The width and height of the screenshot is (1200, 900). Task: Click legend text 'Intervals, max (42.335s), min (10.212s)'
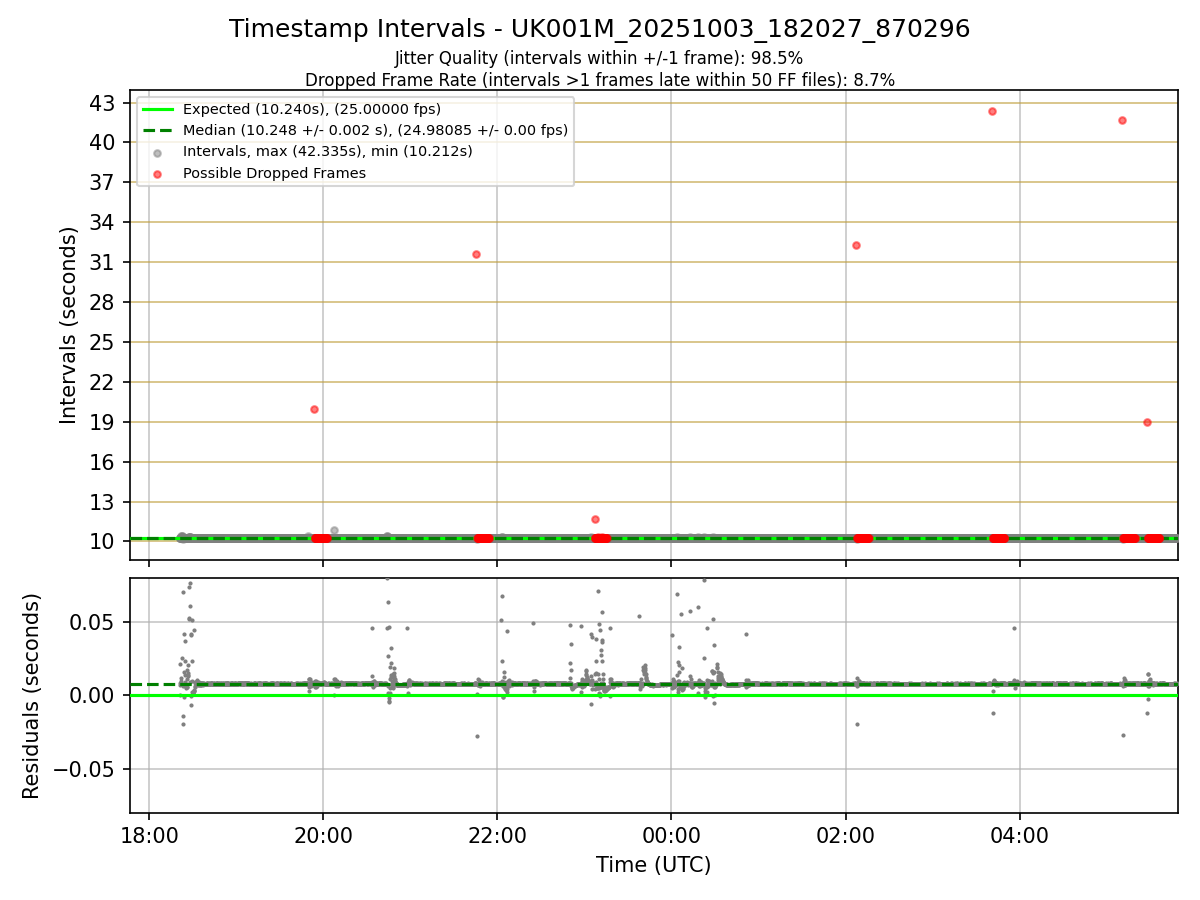coord(328,152)
